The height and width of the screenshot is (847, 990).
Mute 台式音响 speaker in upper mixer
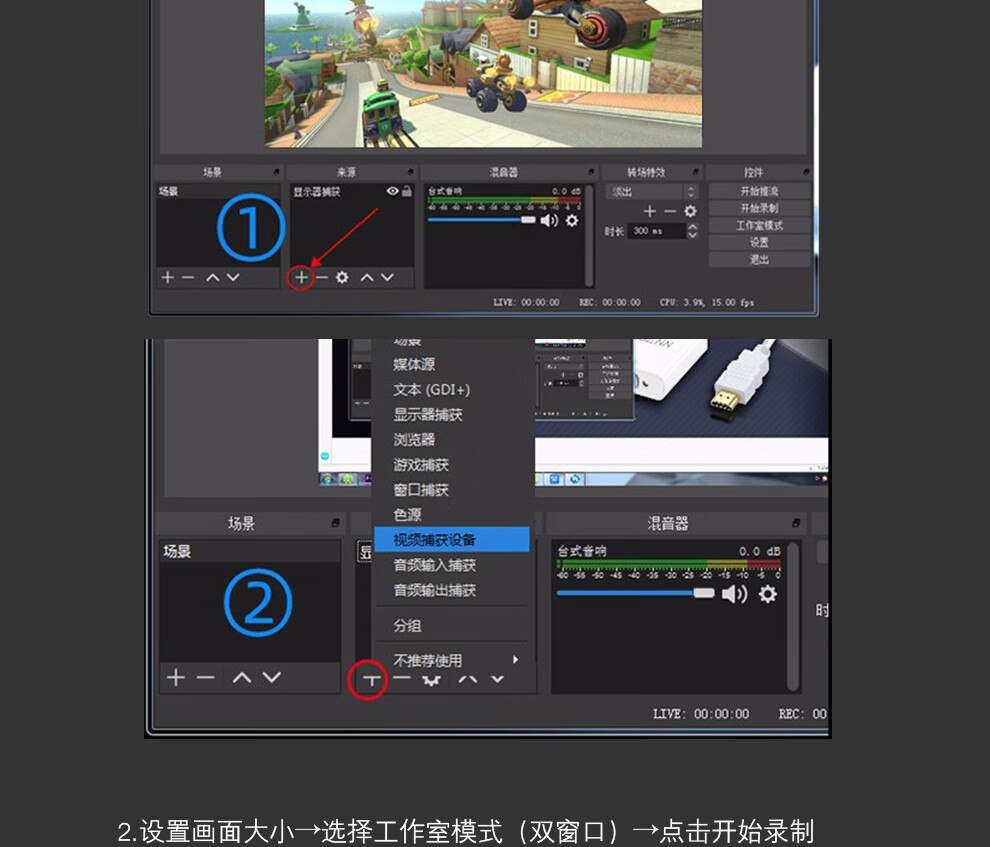pyautogui.click(x=549, y=220)
